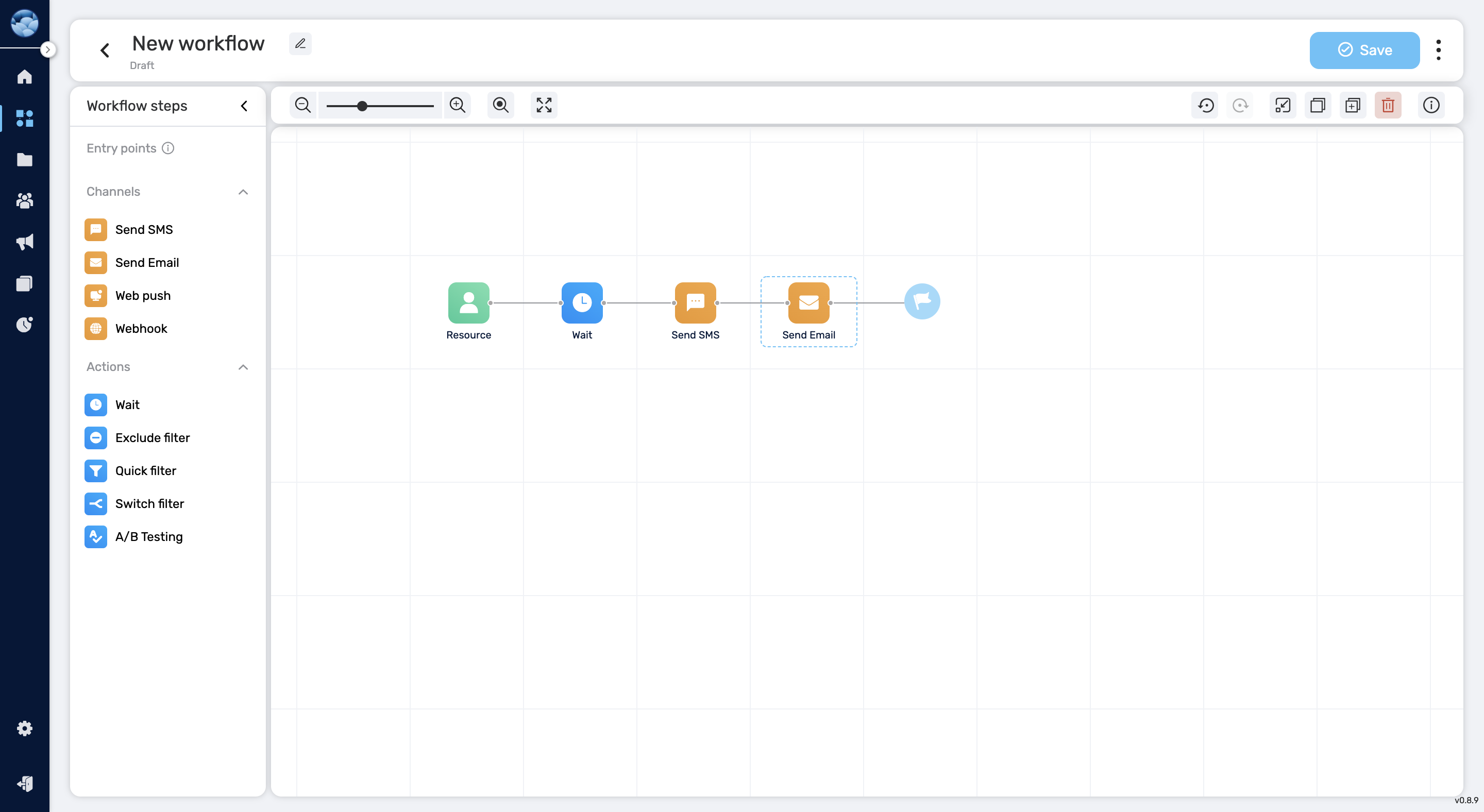Click the Webhook channel icon
Image resolution: width=1484 pixels, height=812 pixels.
(96, 328)
